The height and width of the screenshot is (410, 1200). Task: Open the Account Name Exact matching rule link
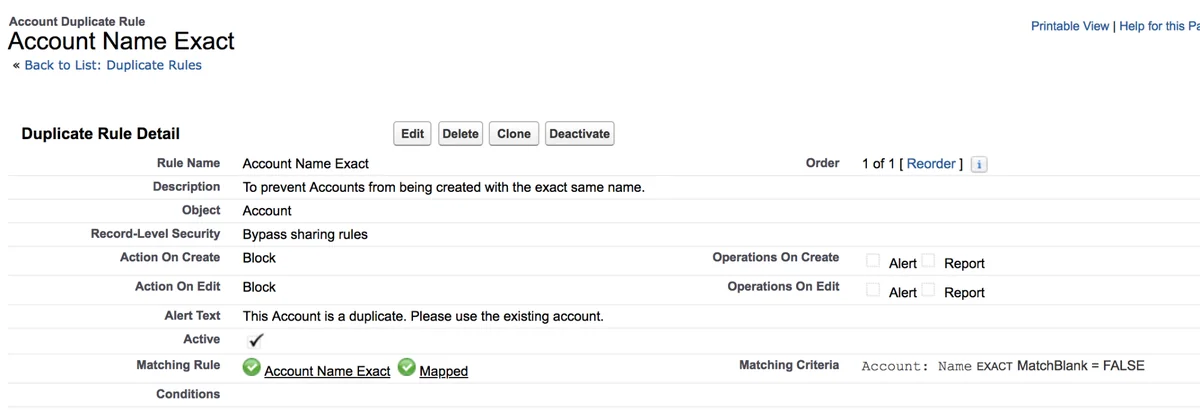tap(327, 371)
